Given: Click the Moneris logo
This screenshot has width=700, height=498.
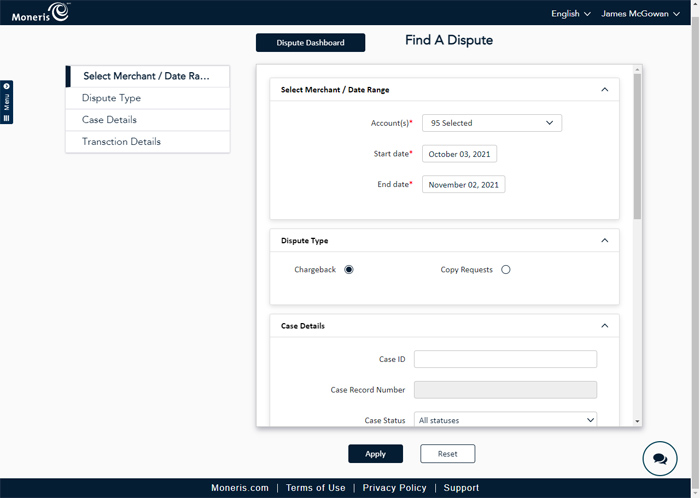Looking at the screenshot, I should pyautogui.click(x=41, y=13).
